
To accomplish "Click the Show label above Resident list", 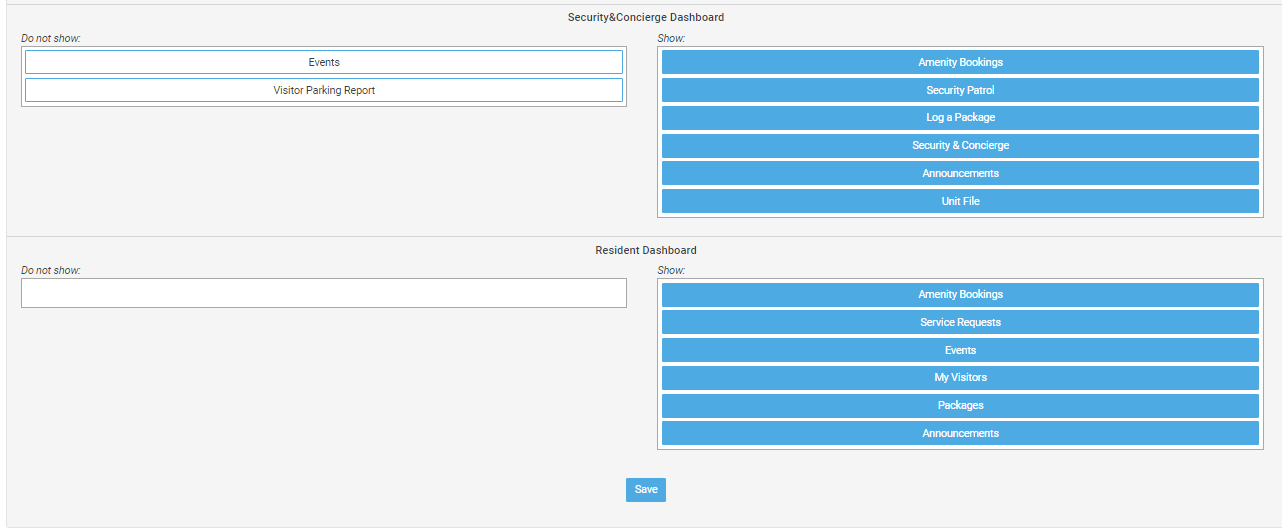I will (x=671, y=271).
